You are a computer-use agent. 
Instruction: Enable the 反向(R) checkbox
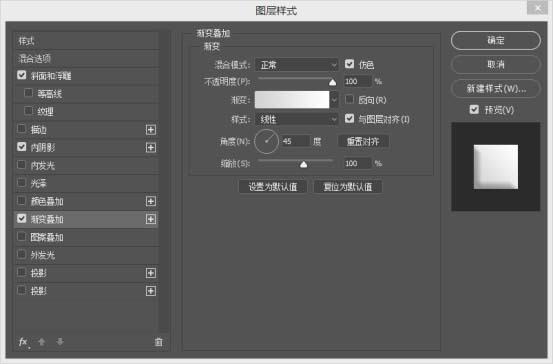pos(349,99)
